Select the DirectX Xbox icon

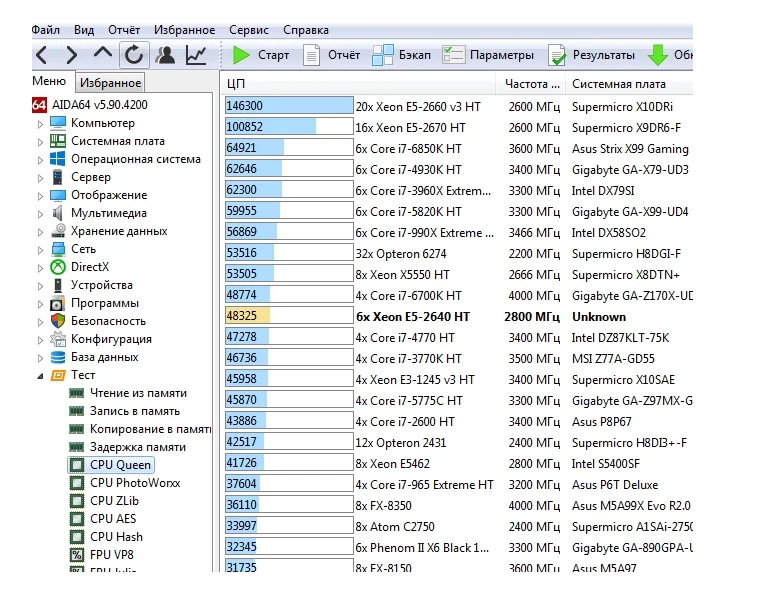(58, 267)
